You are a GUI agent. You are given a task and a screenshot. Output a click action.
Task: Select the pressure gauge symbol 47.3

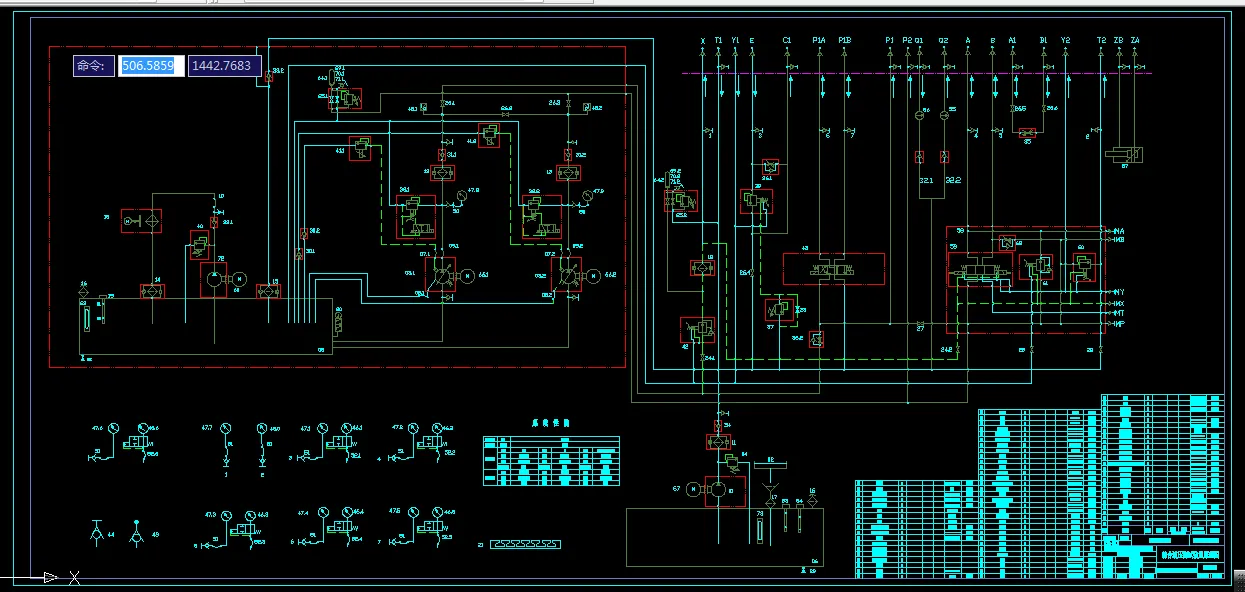(x=228, y=515)
